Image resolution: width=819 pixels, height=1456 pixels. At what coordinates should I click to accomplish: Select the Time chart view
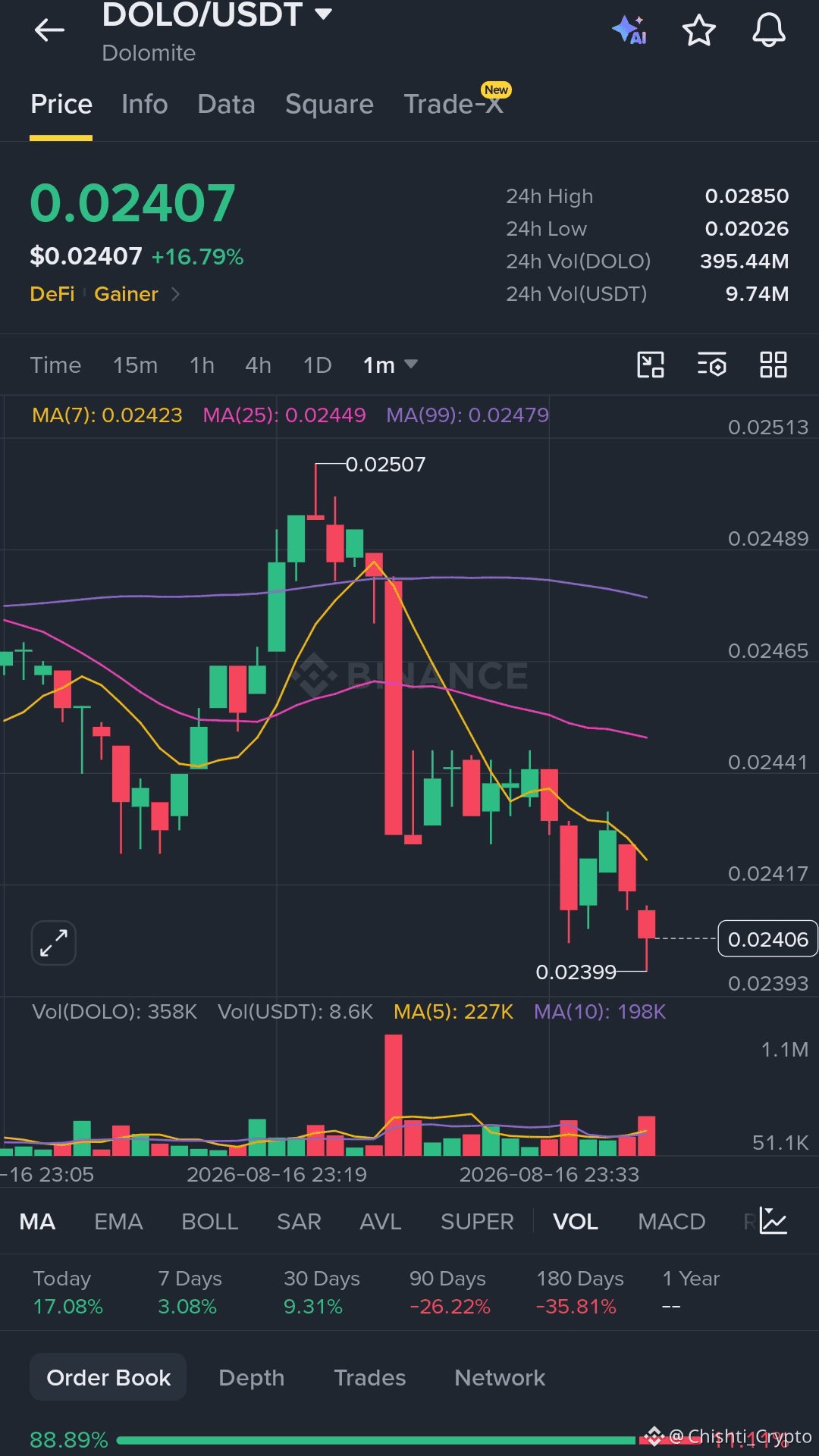(55, 365)
